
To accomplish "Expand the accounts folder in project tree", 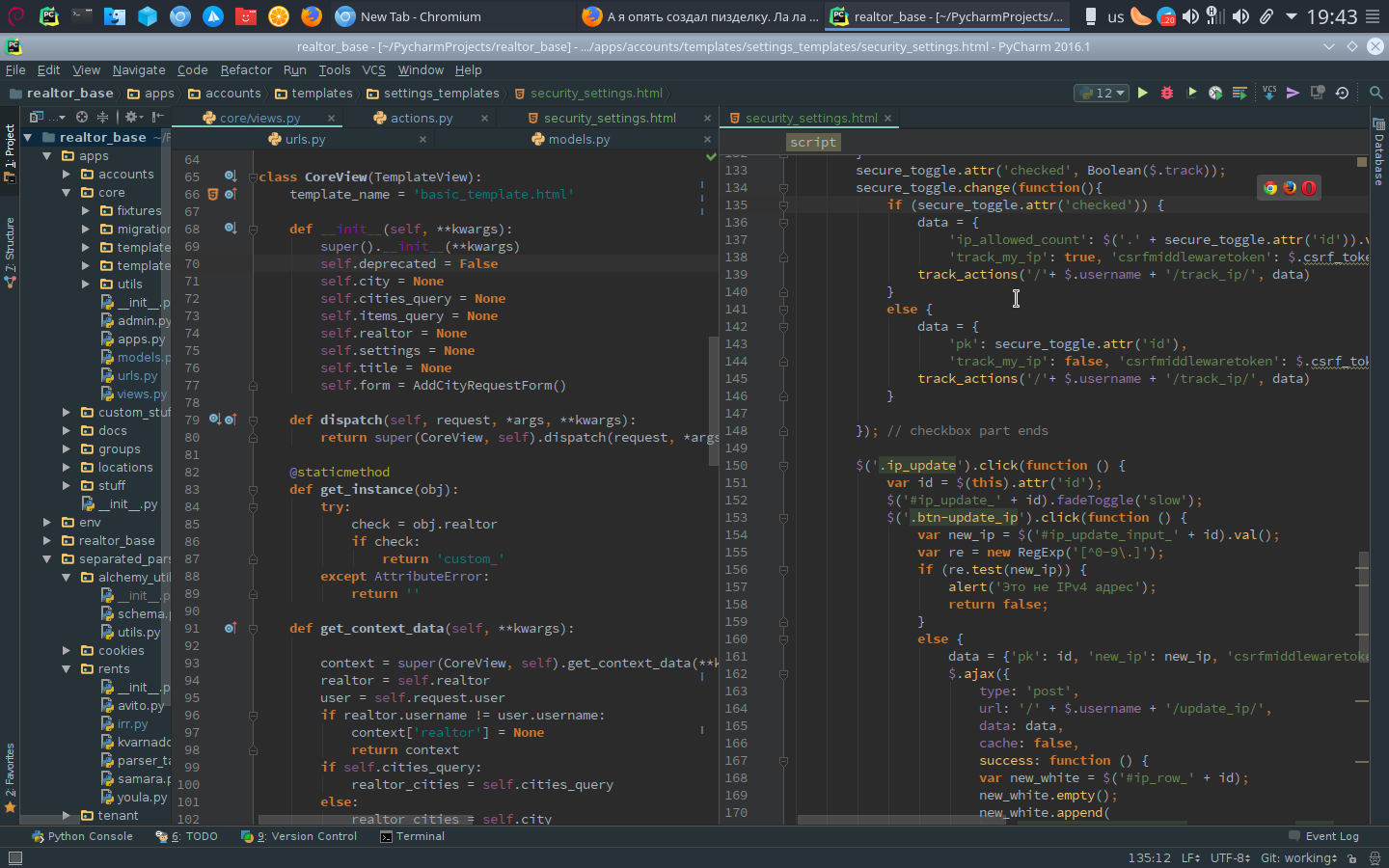I will tap(67, 175).
